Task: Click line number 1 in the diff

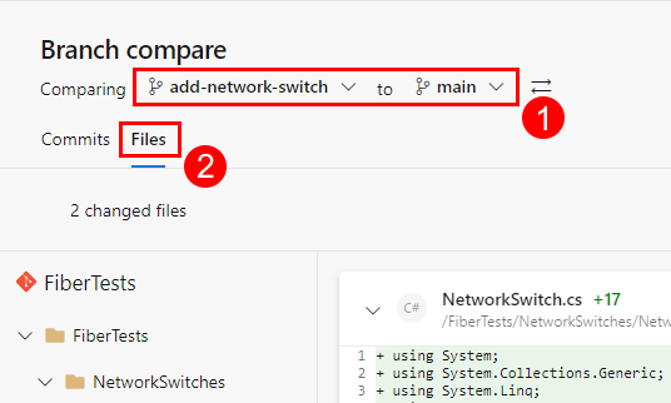Action: pos(361,356)
